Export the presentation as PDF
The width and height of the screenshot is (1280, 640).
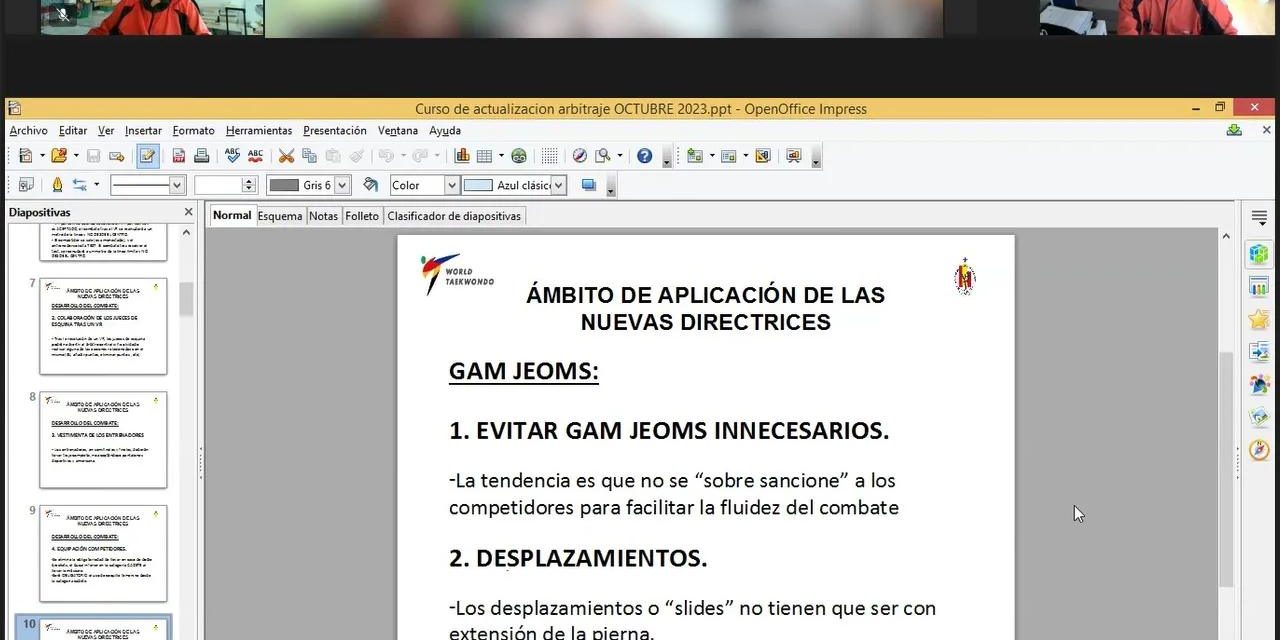coord(179,156)
